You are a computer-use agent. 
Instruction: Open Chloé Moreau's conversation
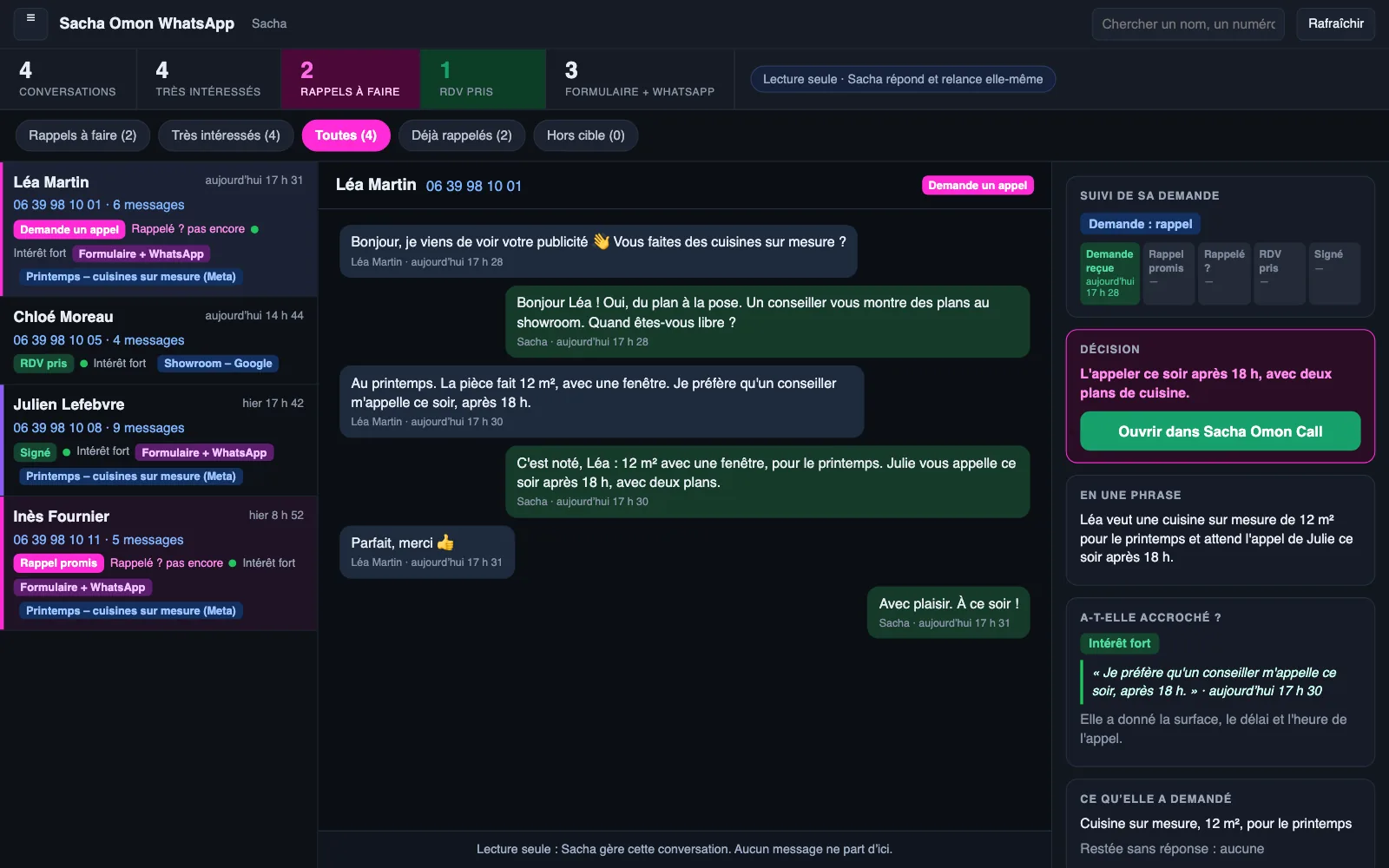[159, 340]
